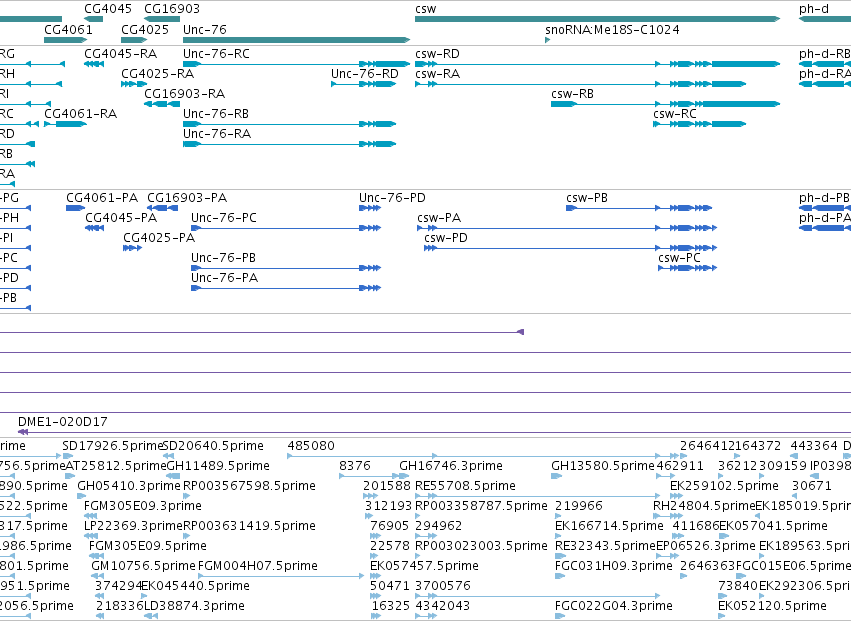Viewport: 851px width, 621px height.
Task: Open the FGM004H07.5prime EST
Action: click(x=281, y=576)
